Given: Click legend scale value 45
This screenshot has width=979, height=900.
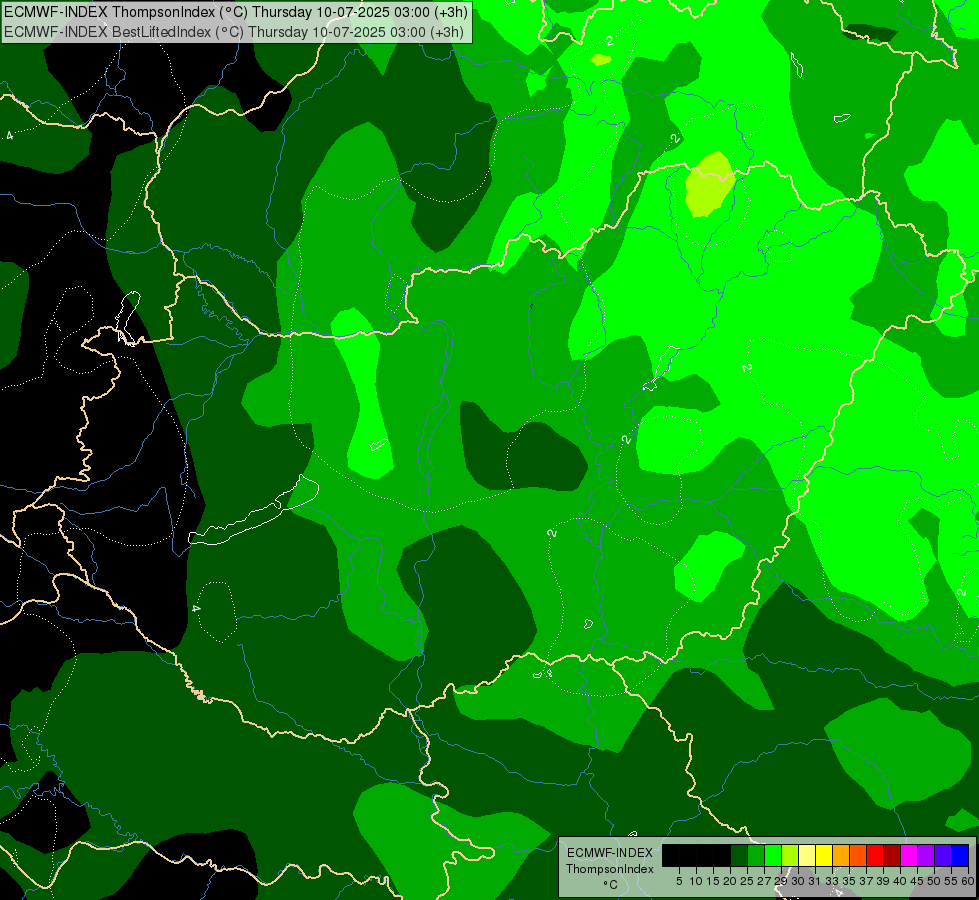Looking at the screenshot, I should coord(918,881).
